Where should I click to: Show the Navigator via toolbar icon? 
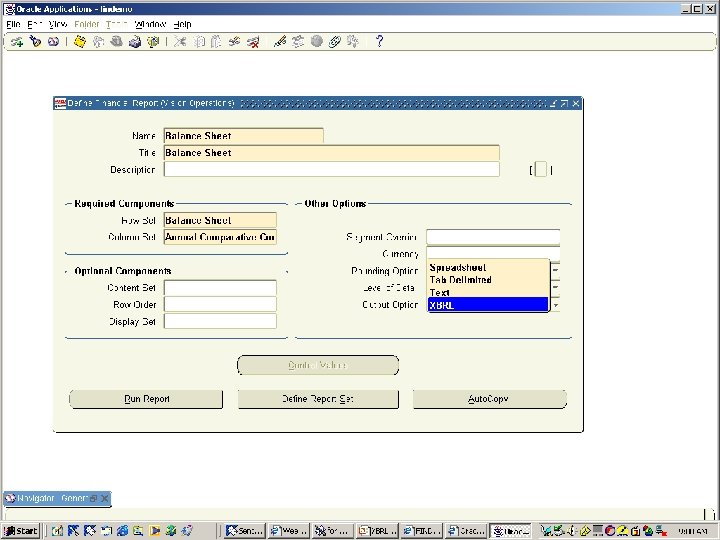click(53, 42)
